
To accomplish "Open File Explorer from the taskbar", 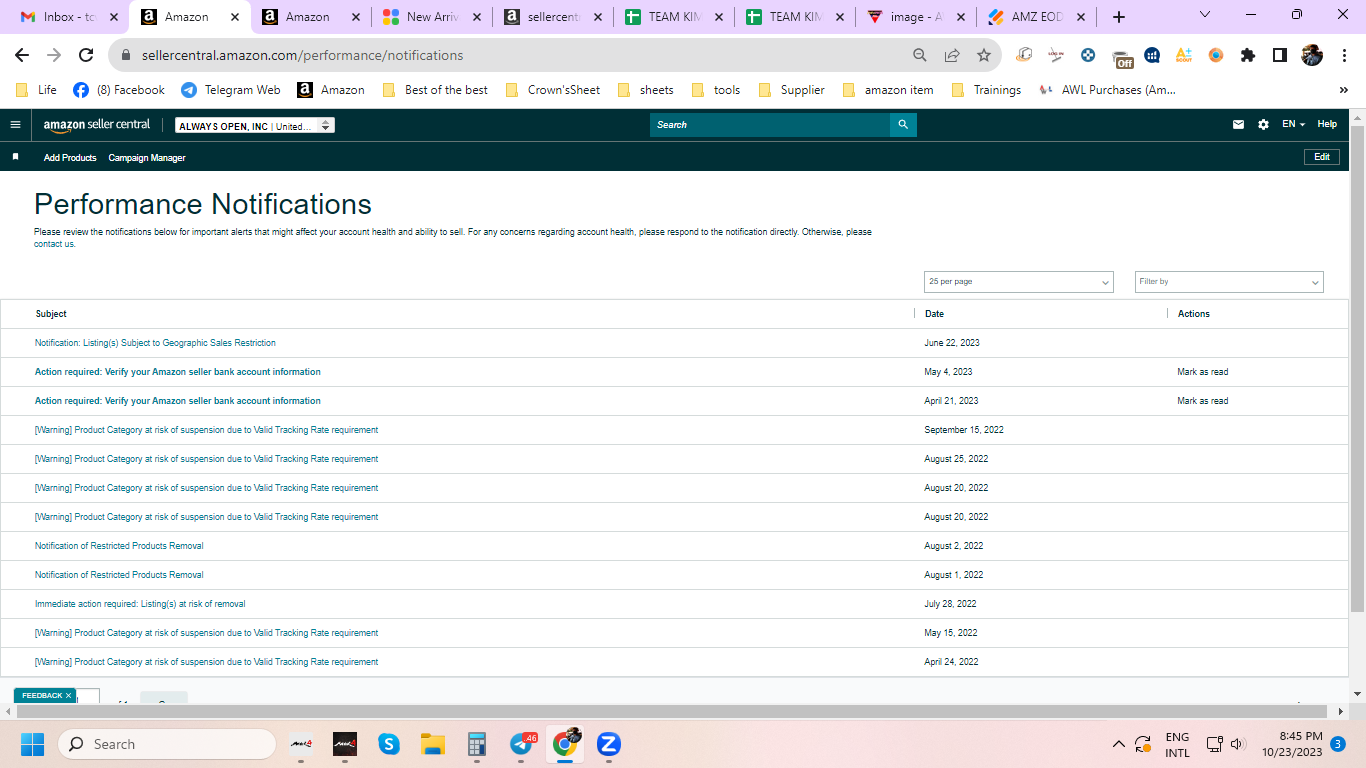I will (x=433, y=744).
